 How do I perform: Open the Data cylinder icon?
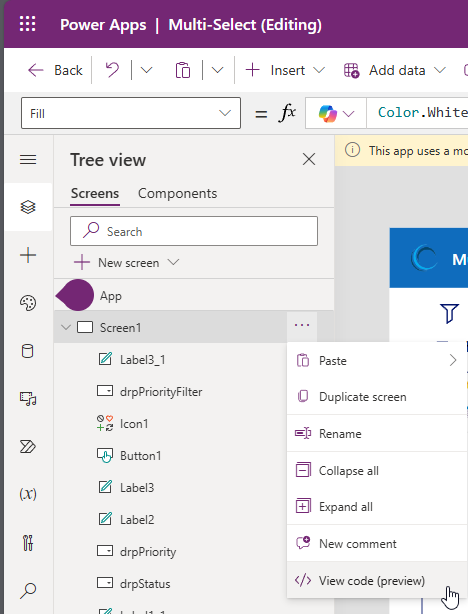[27, 351]
